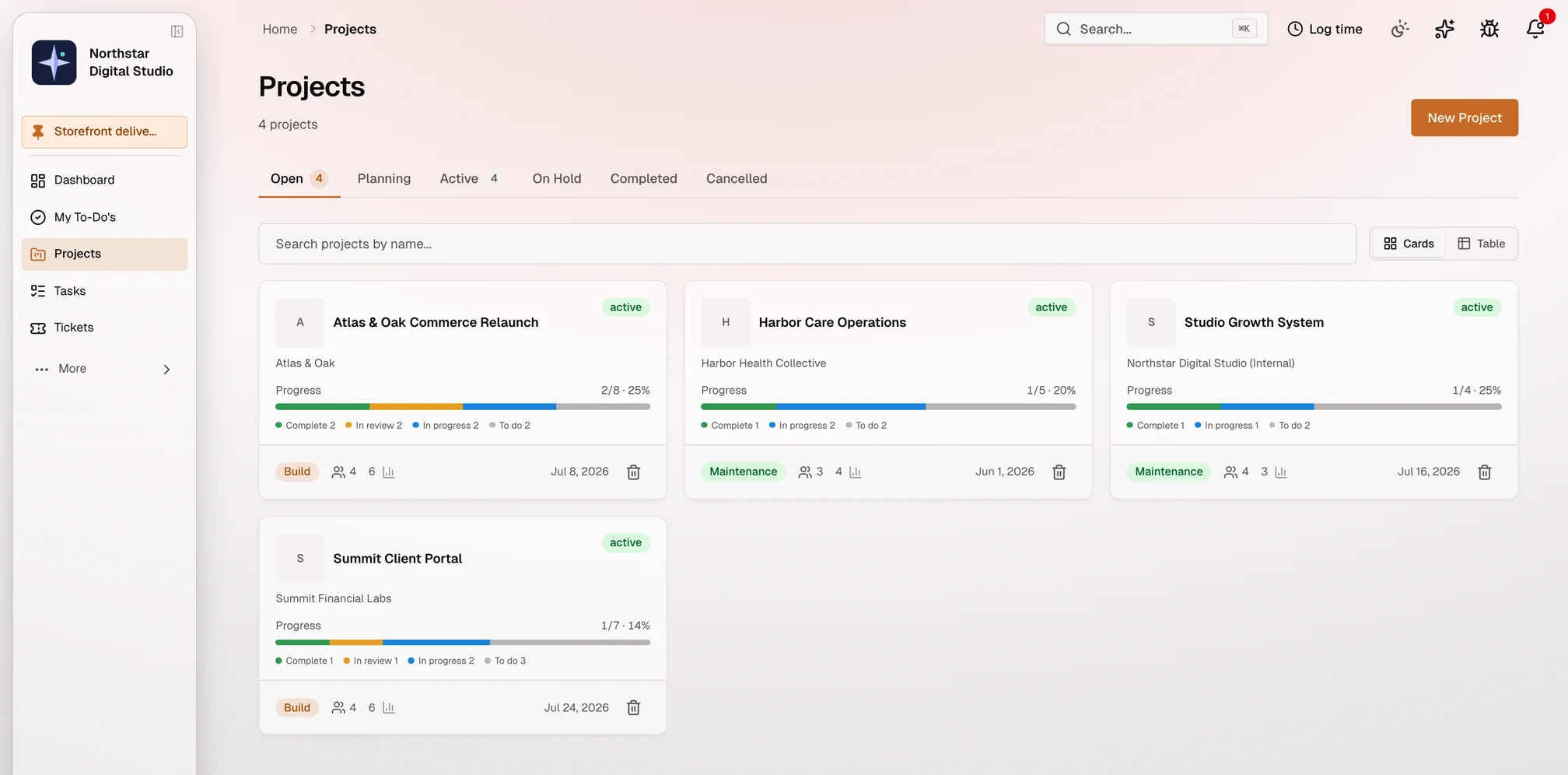Image resolution: width=1568 pixels, height=775 pixels.
Task: Click the Harbor Care avatar H
Action: (x=726, y=322)
